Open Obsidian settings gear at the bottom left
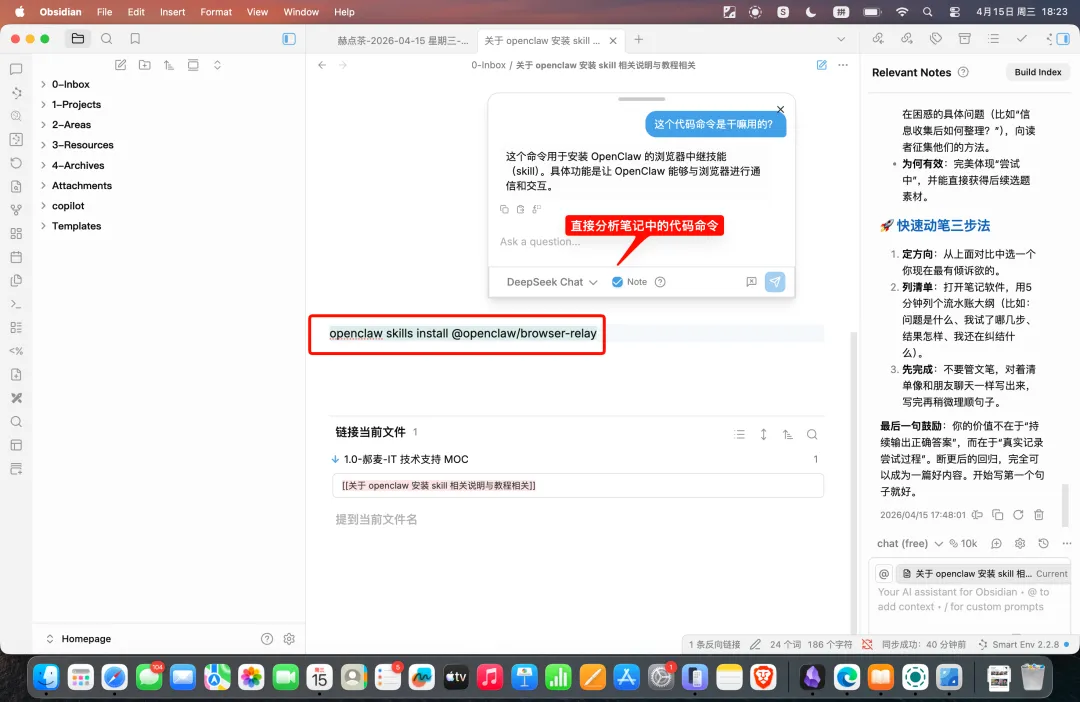The image size is (1080, 702). pos(289,639)
